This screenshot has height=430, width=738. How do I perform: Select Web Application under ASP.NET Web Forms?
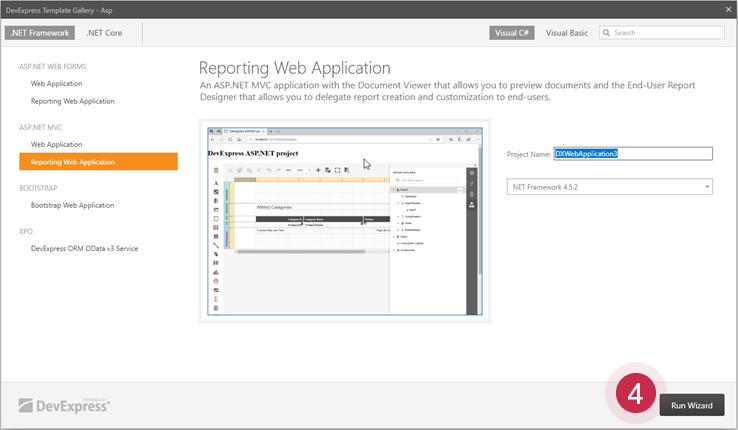[56, 83]
